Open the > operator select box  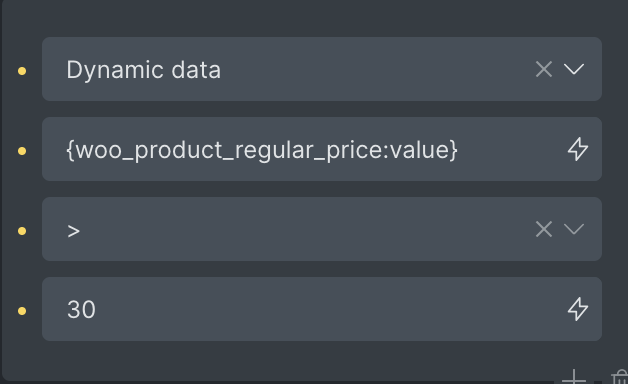pos(322,229)
